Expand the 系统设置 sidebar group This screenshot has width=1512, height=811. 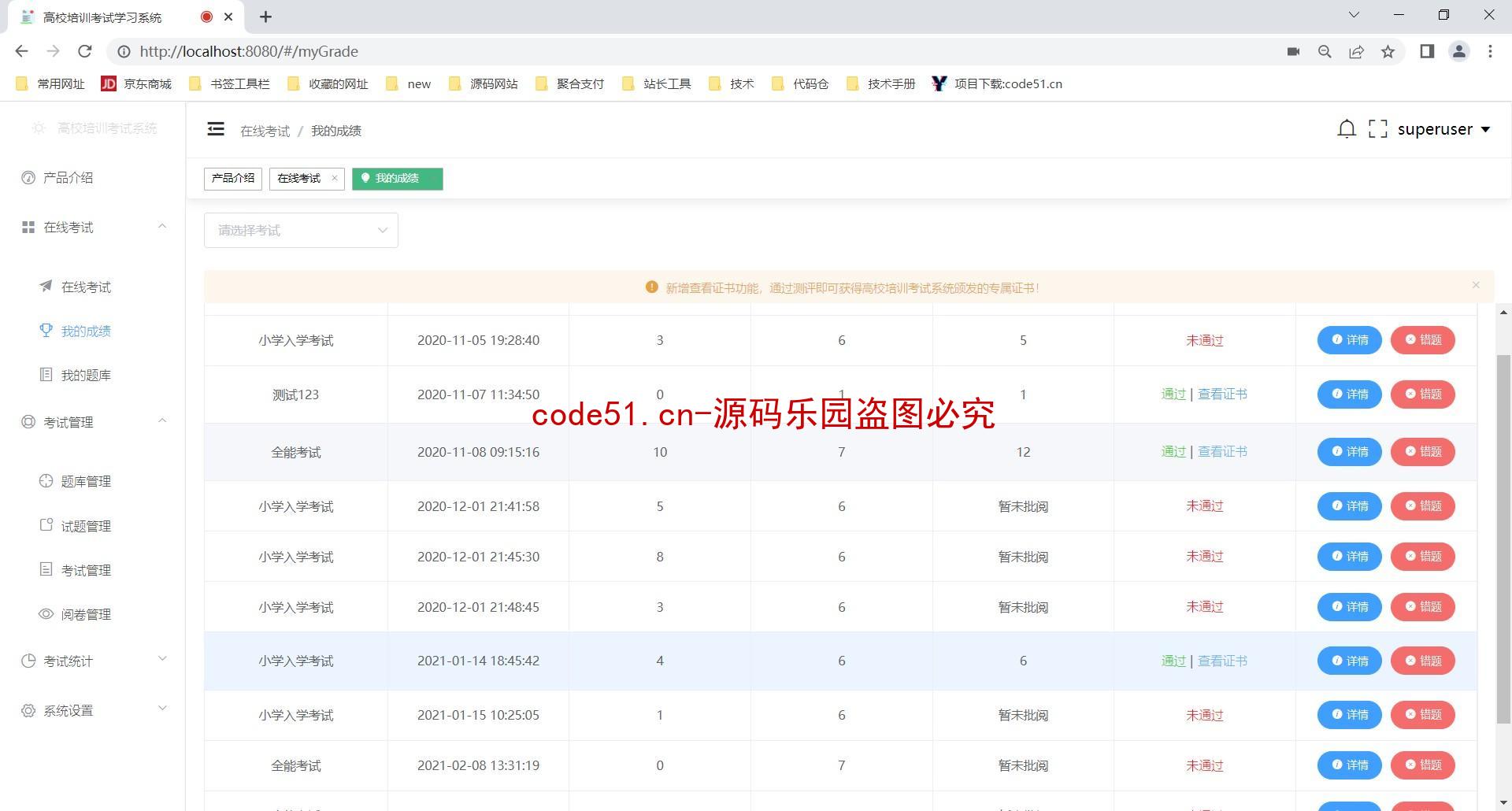click(x=93, y=711)
